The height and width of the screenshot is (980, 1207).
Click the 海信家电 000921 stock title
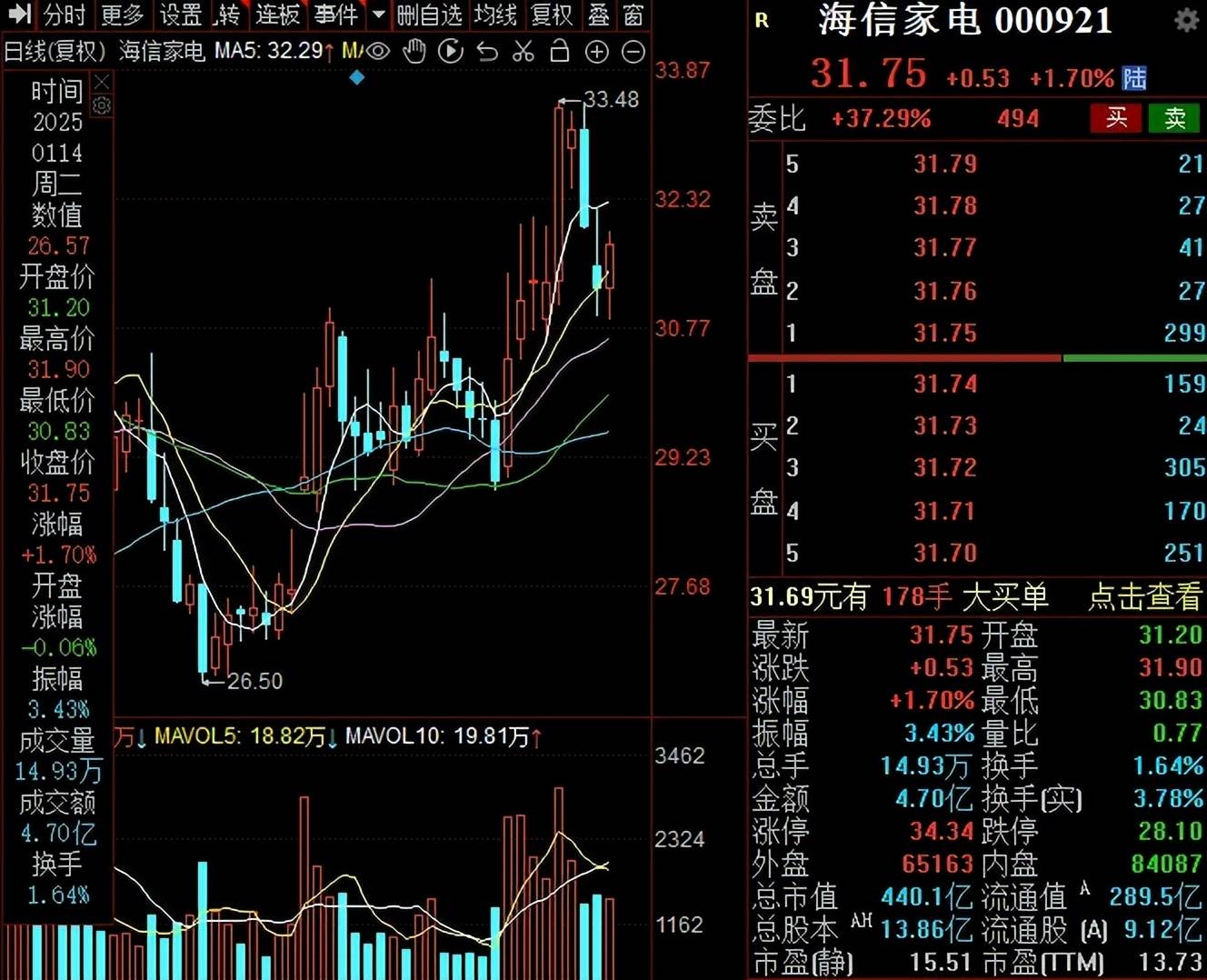[x=965, y=20]
